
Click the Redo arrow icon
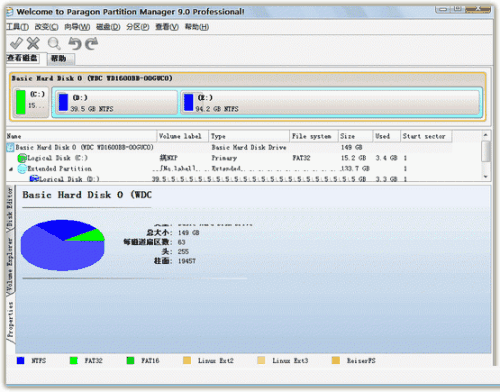point(92,43)
